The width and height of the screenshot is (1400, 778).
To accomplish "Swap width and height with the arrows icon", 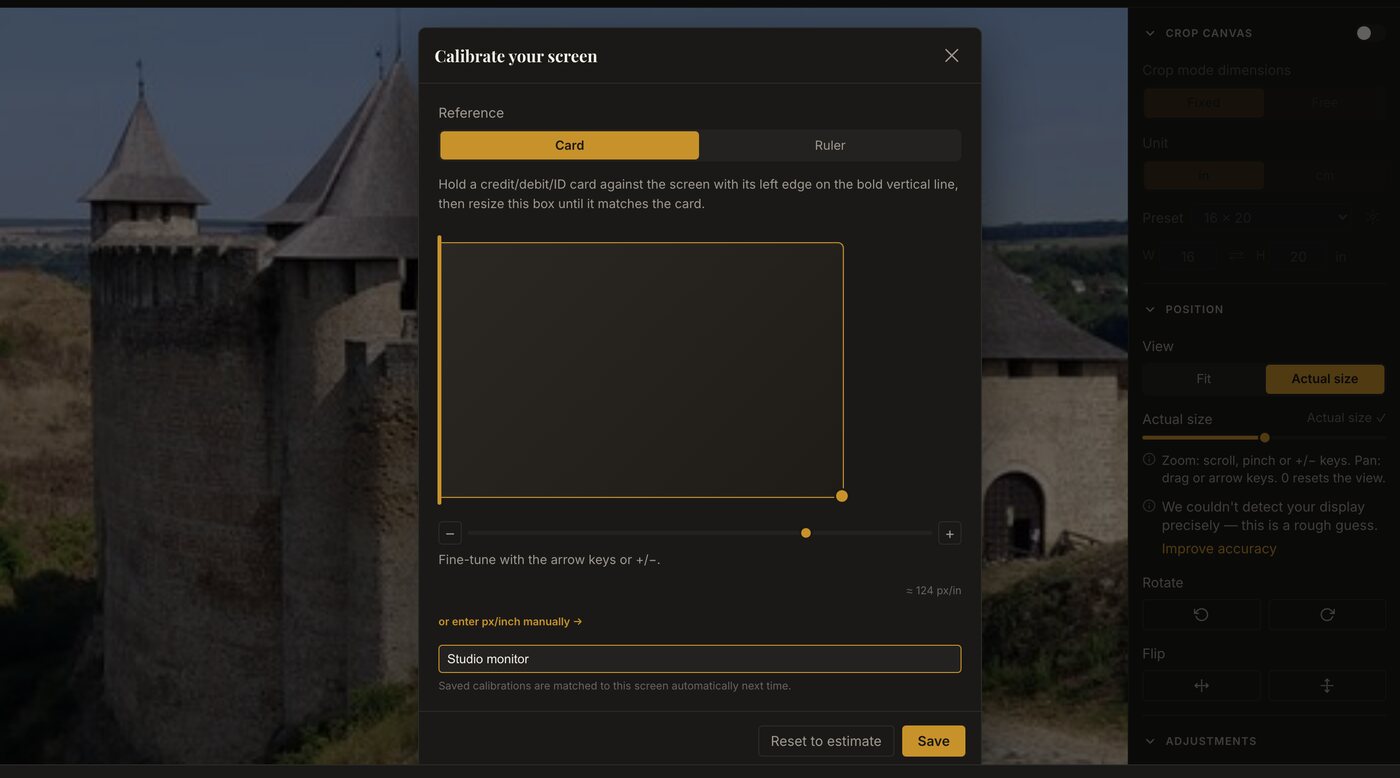I will [x=1236, y=256].
